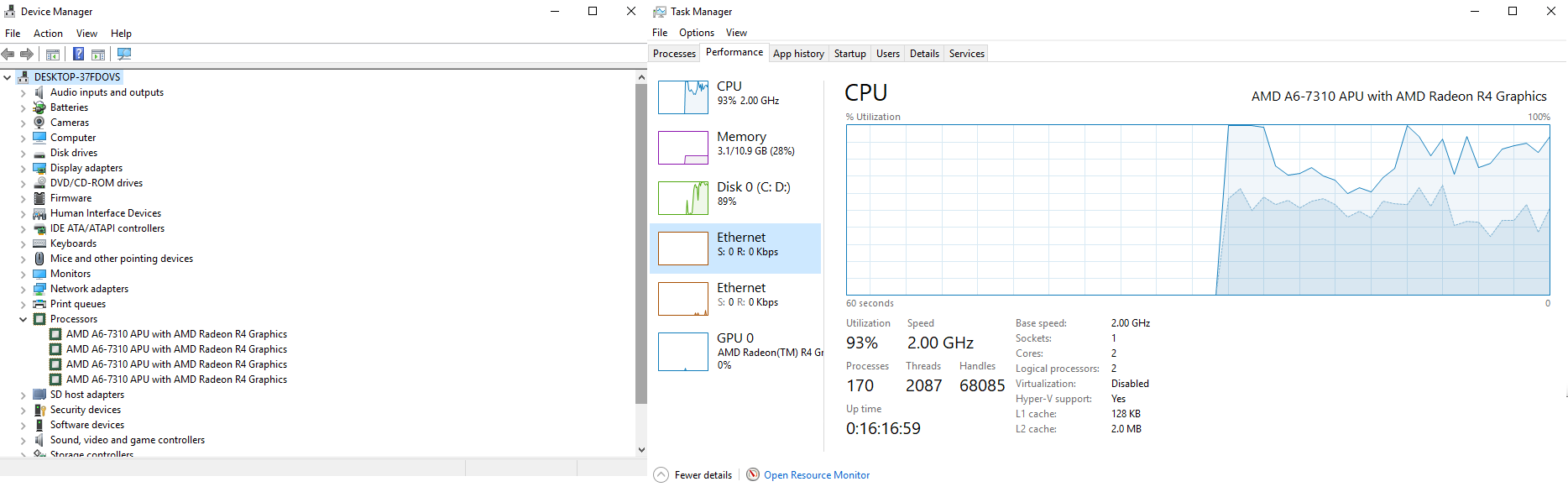Screen dimensions: 1568x492
Task: Open the View menu in Device Manager
Action: point(86,34)
